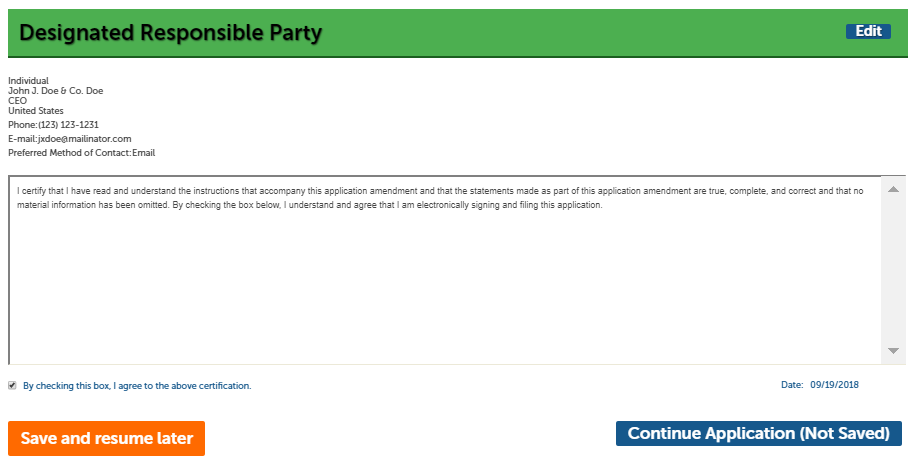Image resolution: width=918 pixels, height=466 pixels.
Task: Click the name John J. Doe & Co. Doe
Action: 55,91
